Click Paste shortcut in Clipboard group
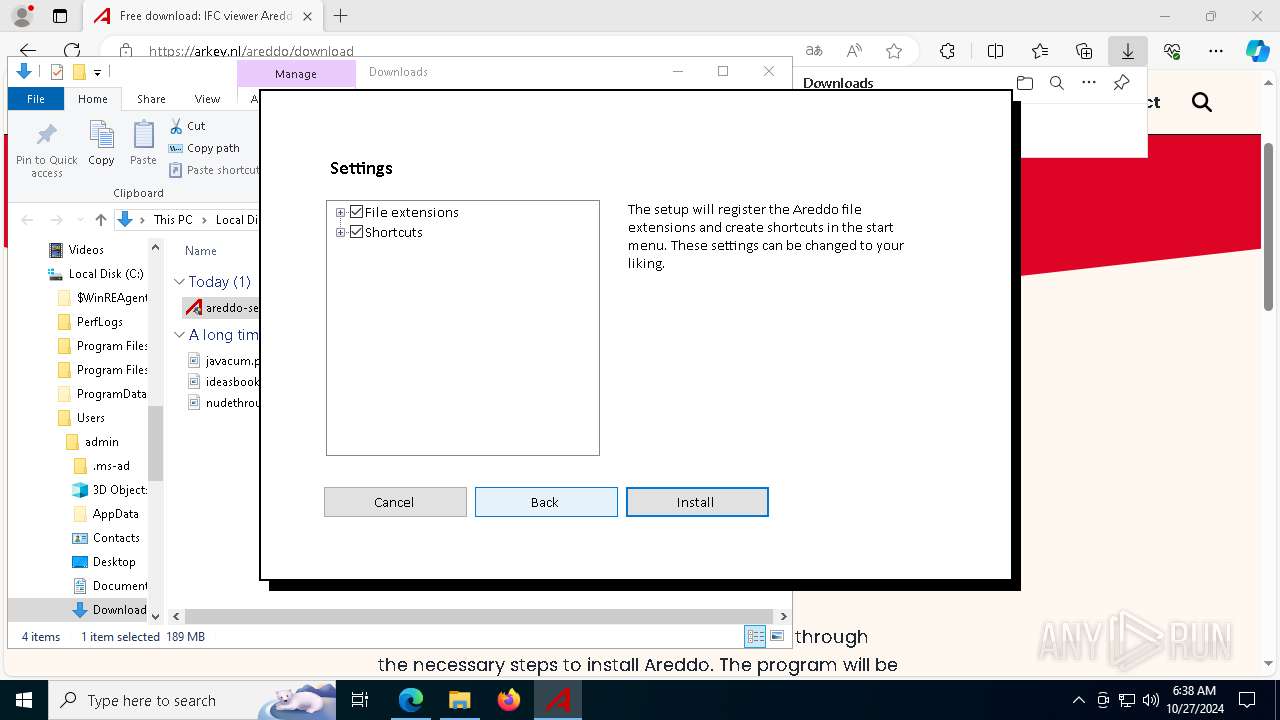The width and height of the screenshot is (1280, 720). tap(213, 170)
